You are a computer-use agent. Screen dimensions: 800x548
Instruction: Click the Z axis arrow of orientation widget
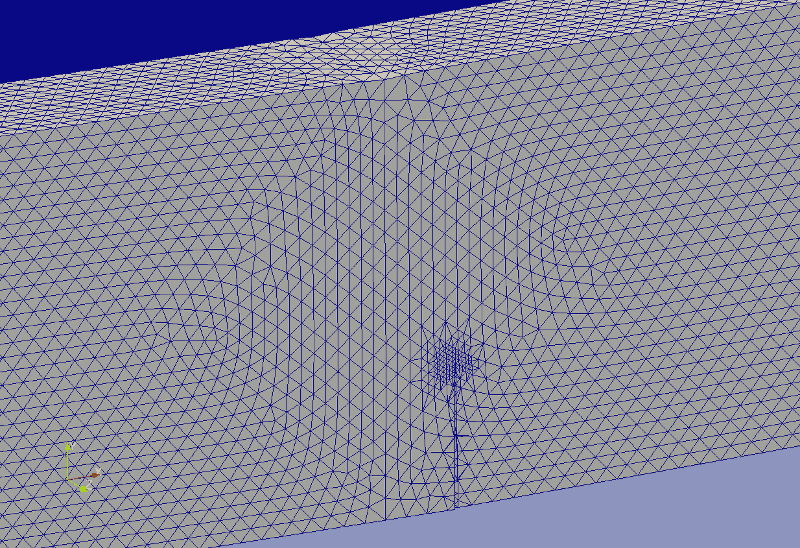coord(78,484)
